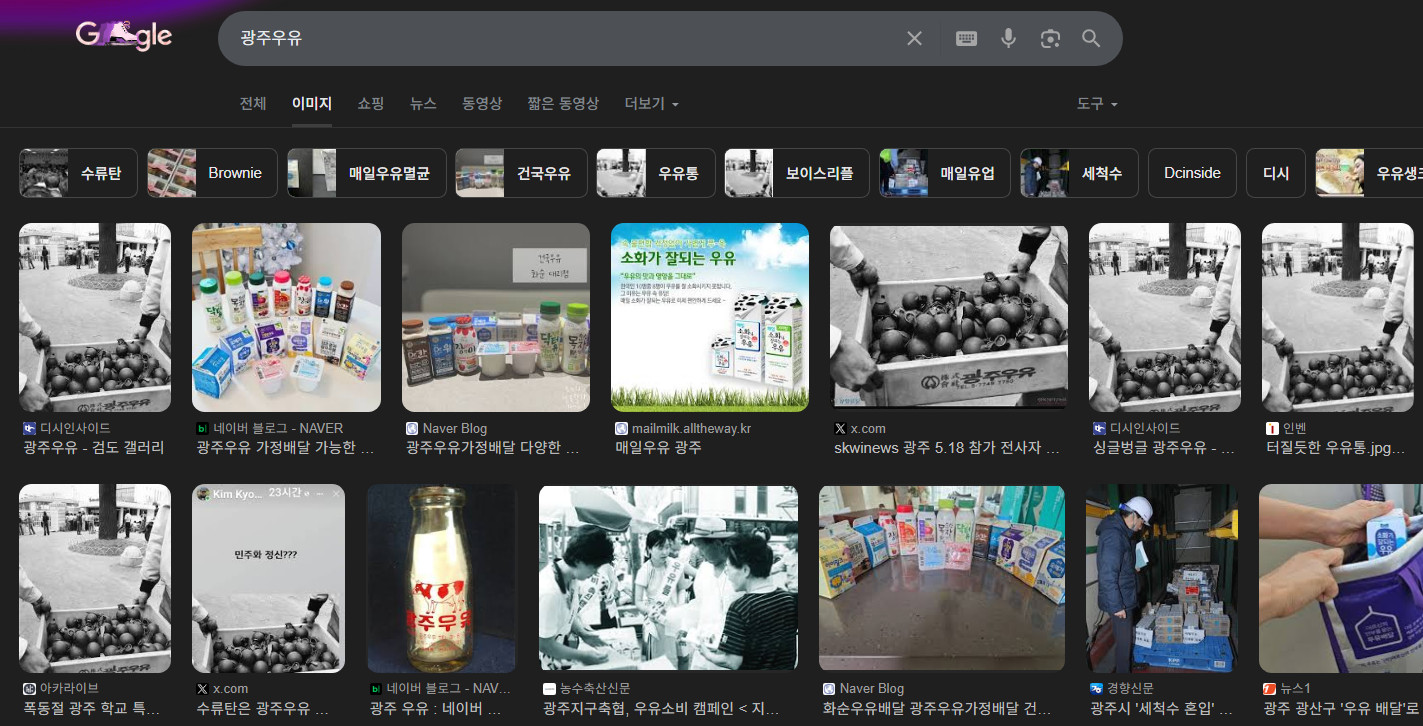Clear the search box with X icon
Image resolution: width=1423 pixels, height=726 pixels.
[914, 39]
